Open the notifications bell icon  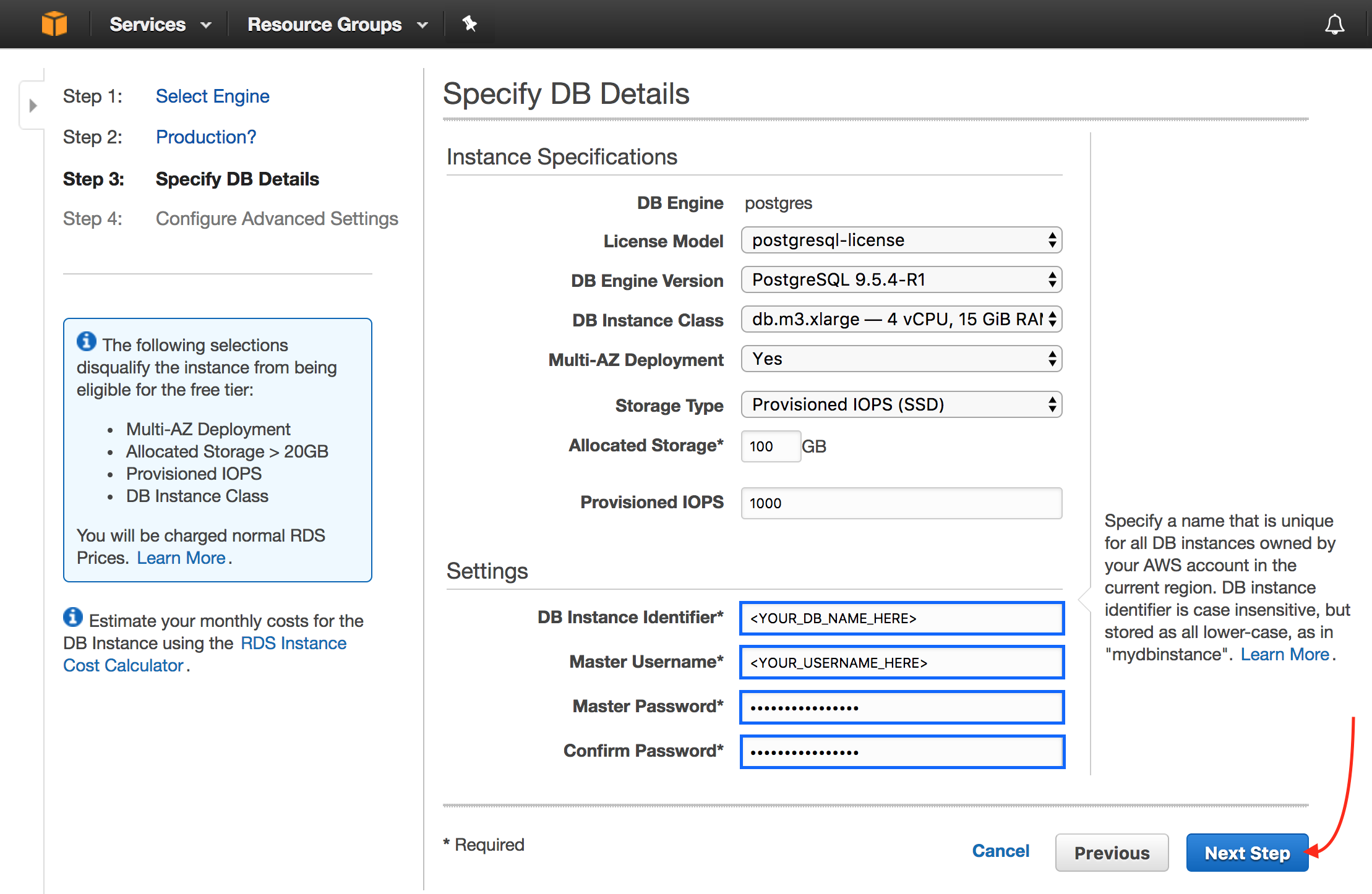pyautogui.click(x=1334, y=24)
